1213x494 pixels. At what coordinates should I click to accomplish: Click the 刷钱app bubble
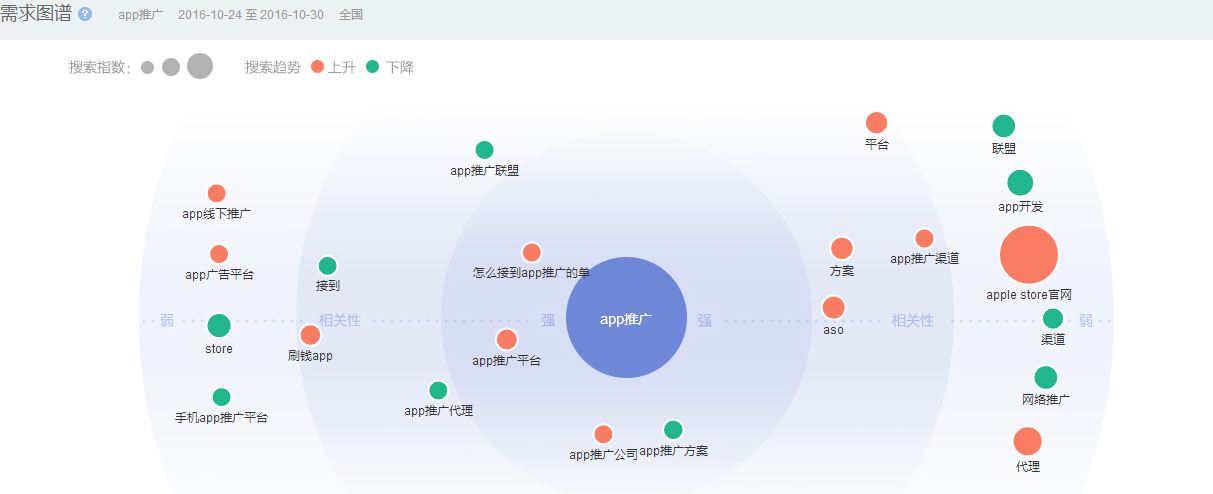click(310, 335)
